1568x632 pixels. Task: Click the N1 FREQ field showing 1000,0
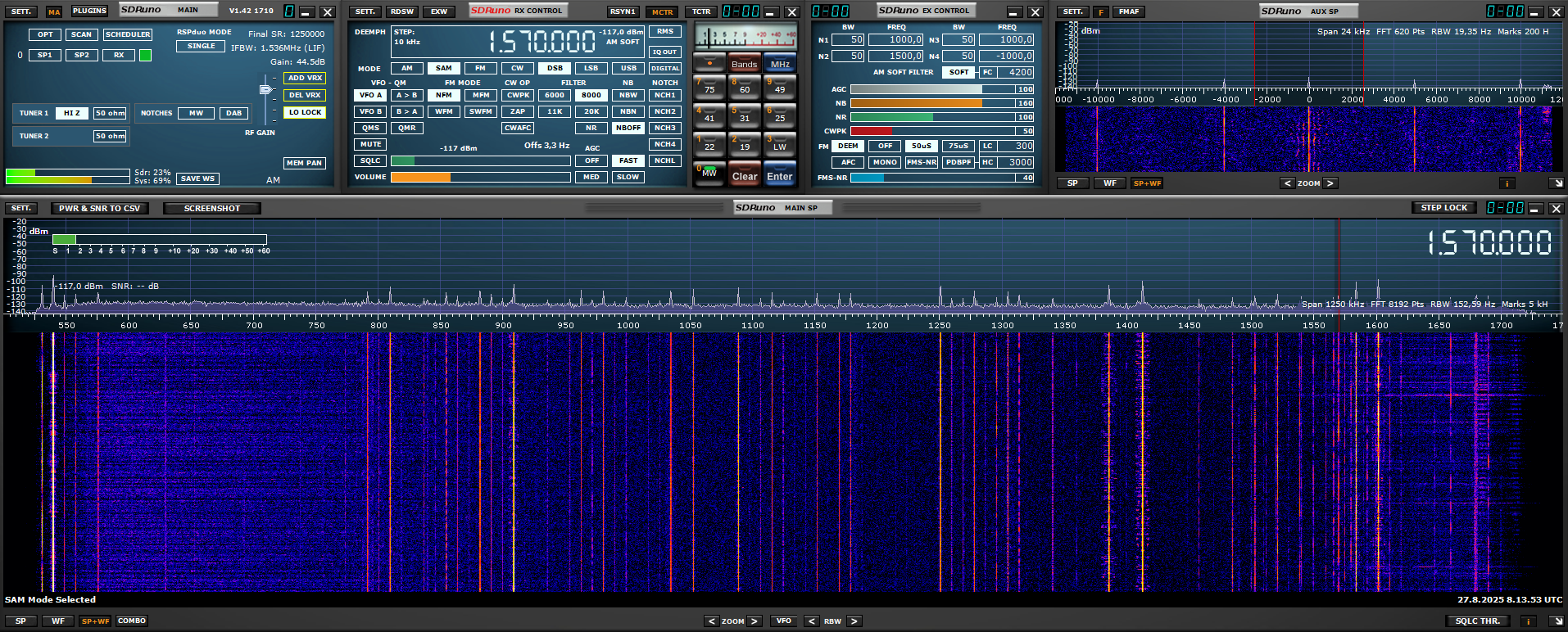(896, 39)
